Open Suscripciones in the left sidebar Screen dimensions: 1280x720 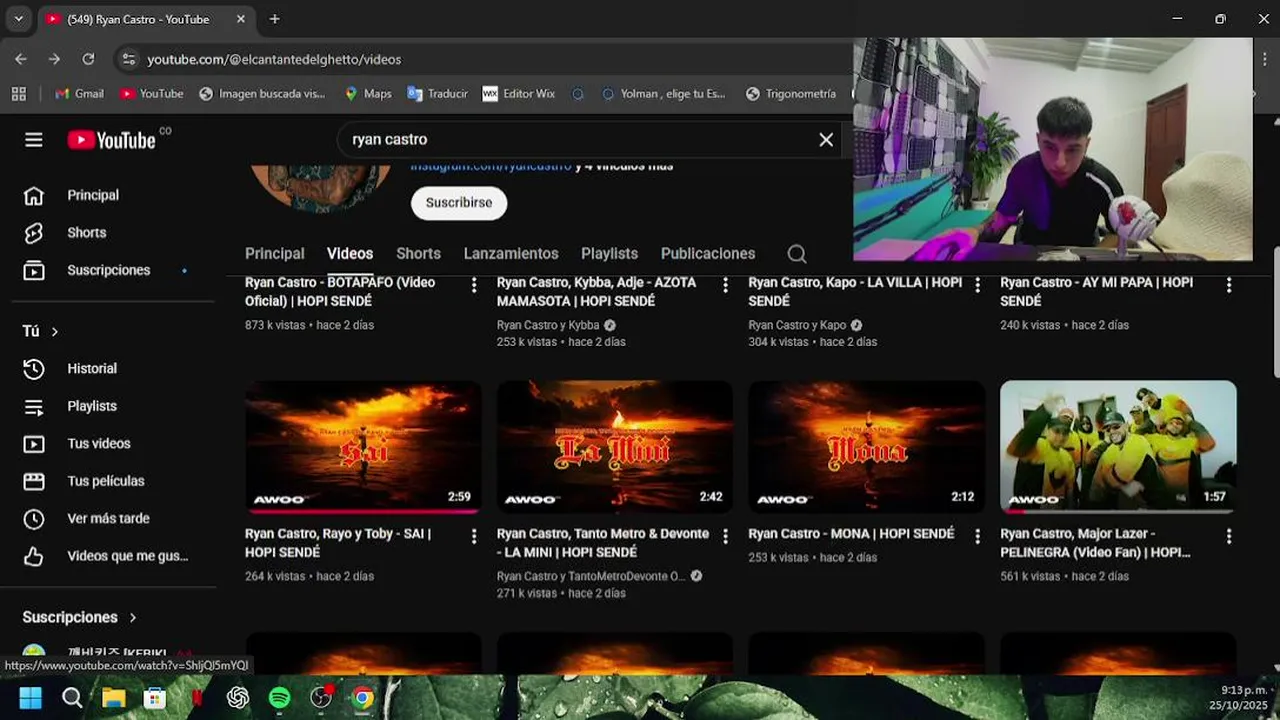pyautogui.click(x=110, y=270)
